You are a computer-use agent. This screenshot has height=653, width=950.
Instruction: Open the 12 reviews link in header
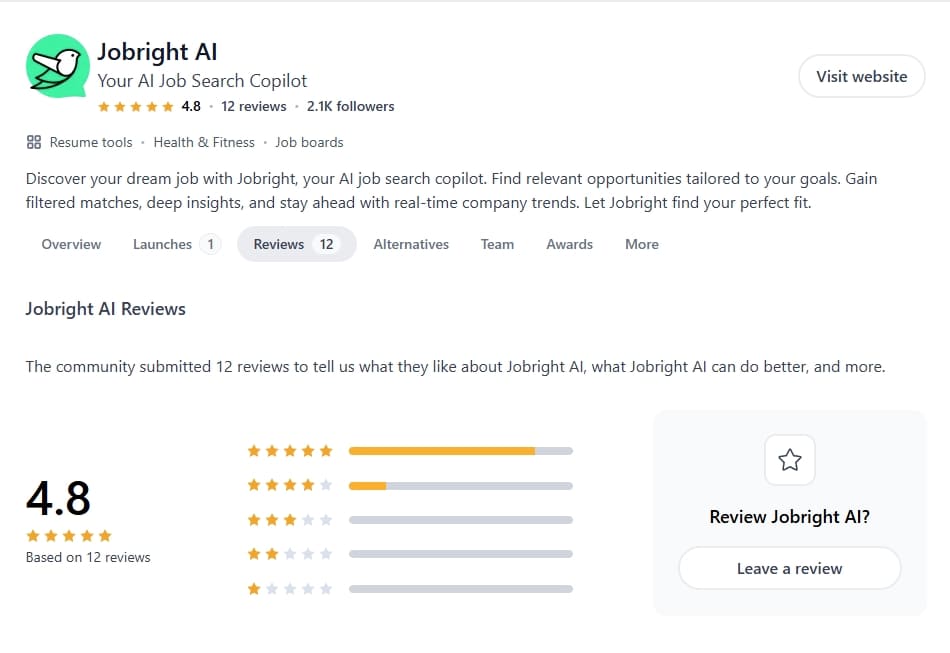[254, 106]
